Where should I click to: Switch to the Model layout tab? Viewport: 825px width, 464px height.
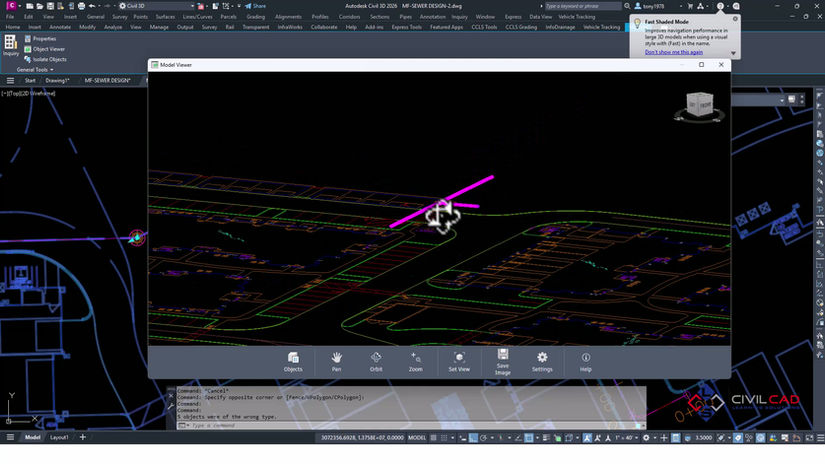[33, 437]
